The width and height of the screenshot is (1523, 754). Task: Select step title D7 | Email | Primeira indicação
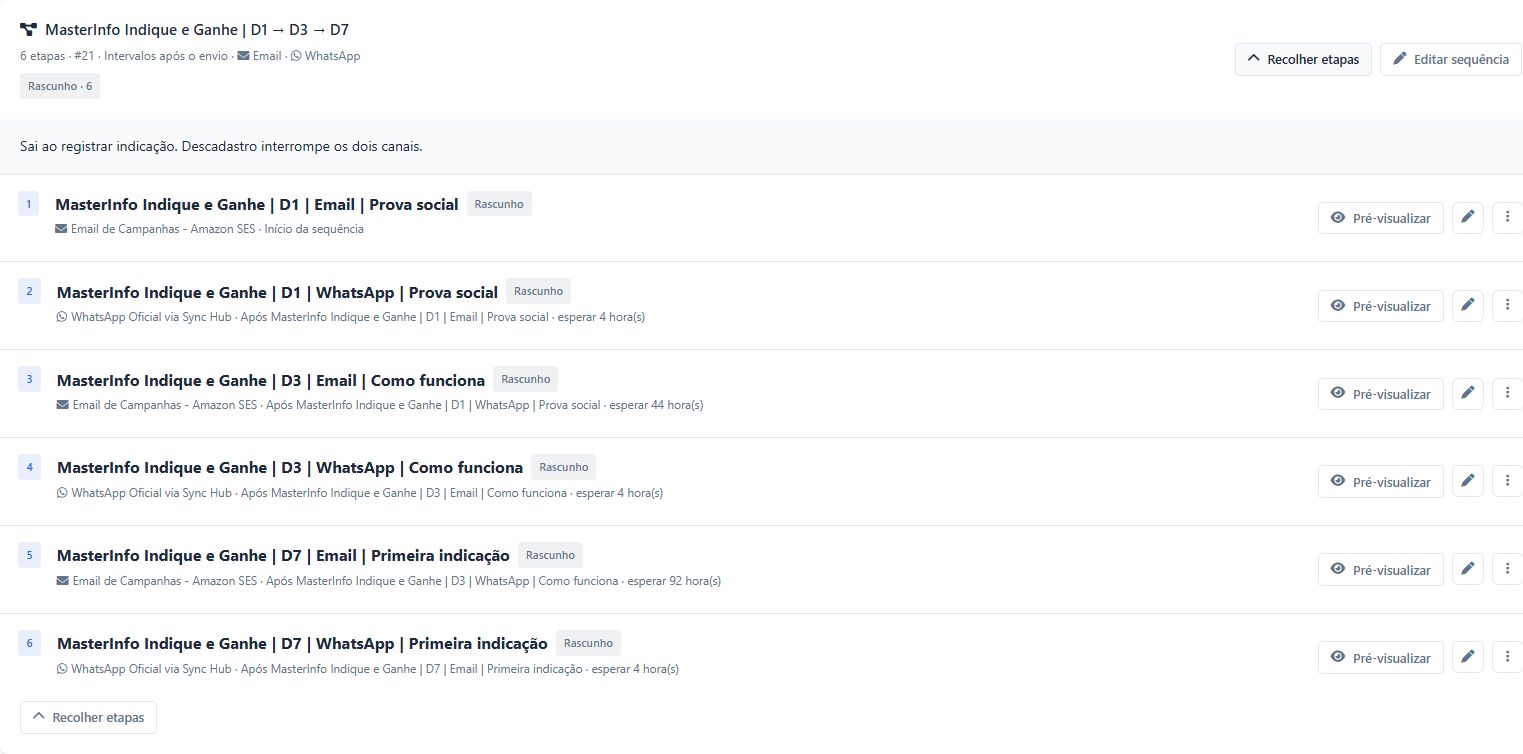[283, 556]
